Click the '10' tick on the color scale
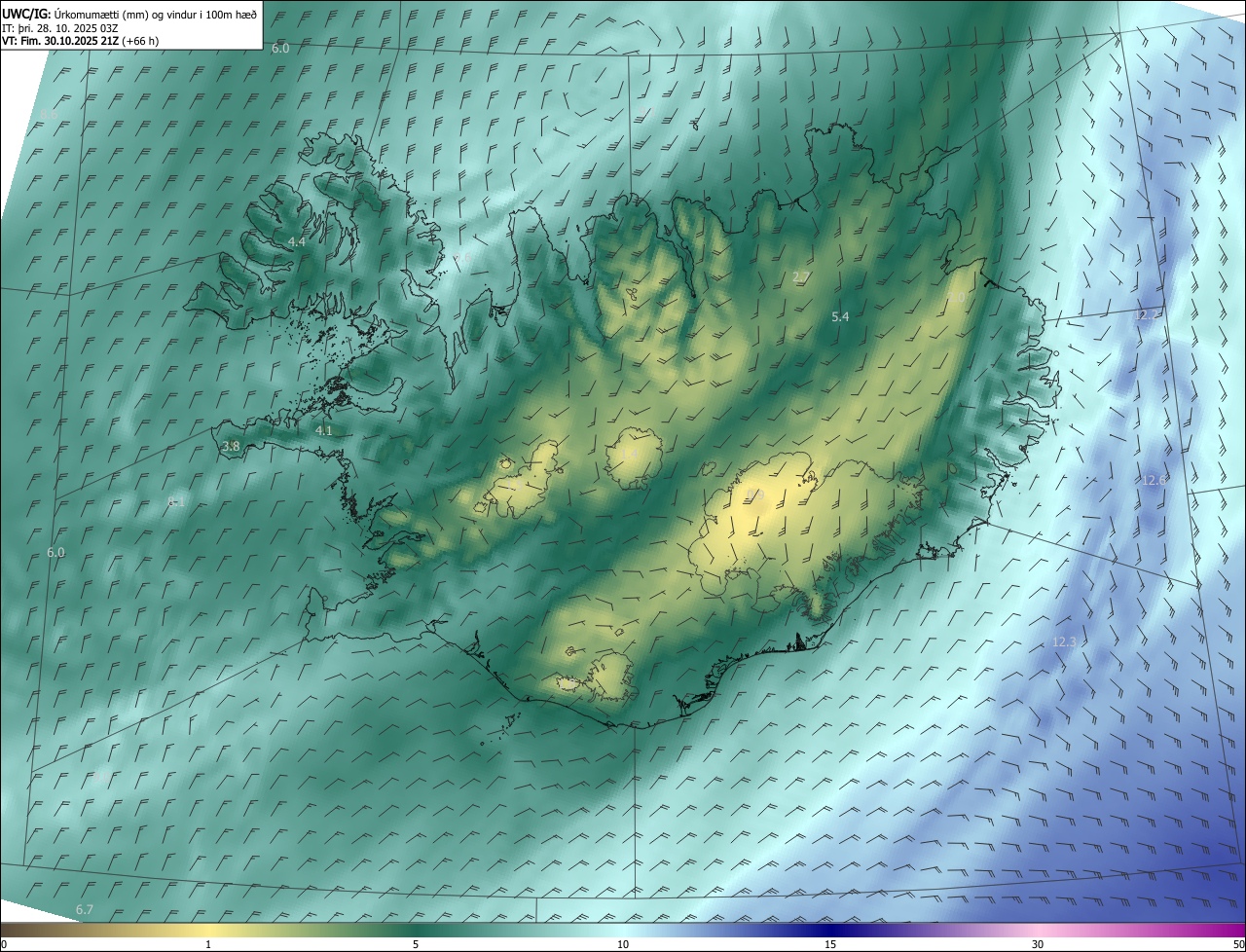Image resolution: width=1246 pixels, height=952 pixels. (623, 944)
